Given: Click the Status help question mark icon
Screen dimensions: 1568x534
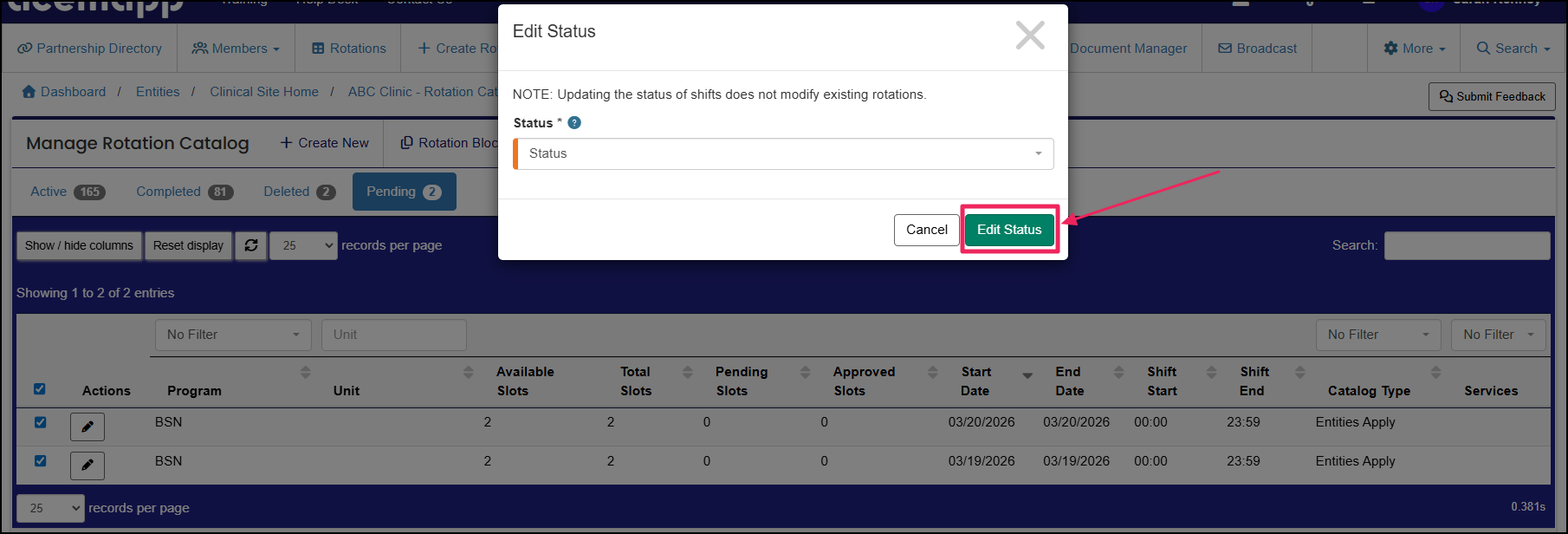Looking at the screenshot, I should coord(574,123).
